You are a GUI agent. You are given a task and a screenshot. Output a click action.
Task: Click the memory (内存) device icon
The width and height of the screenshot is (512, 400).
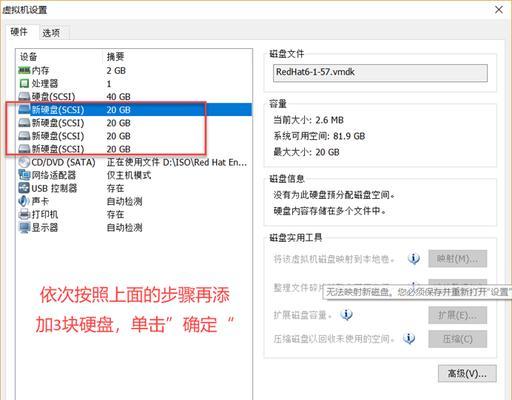coord(24,70)
